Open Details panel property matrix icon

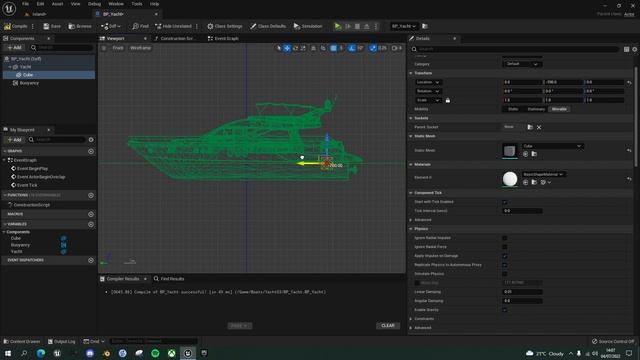click(x=626, y=49)
